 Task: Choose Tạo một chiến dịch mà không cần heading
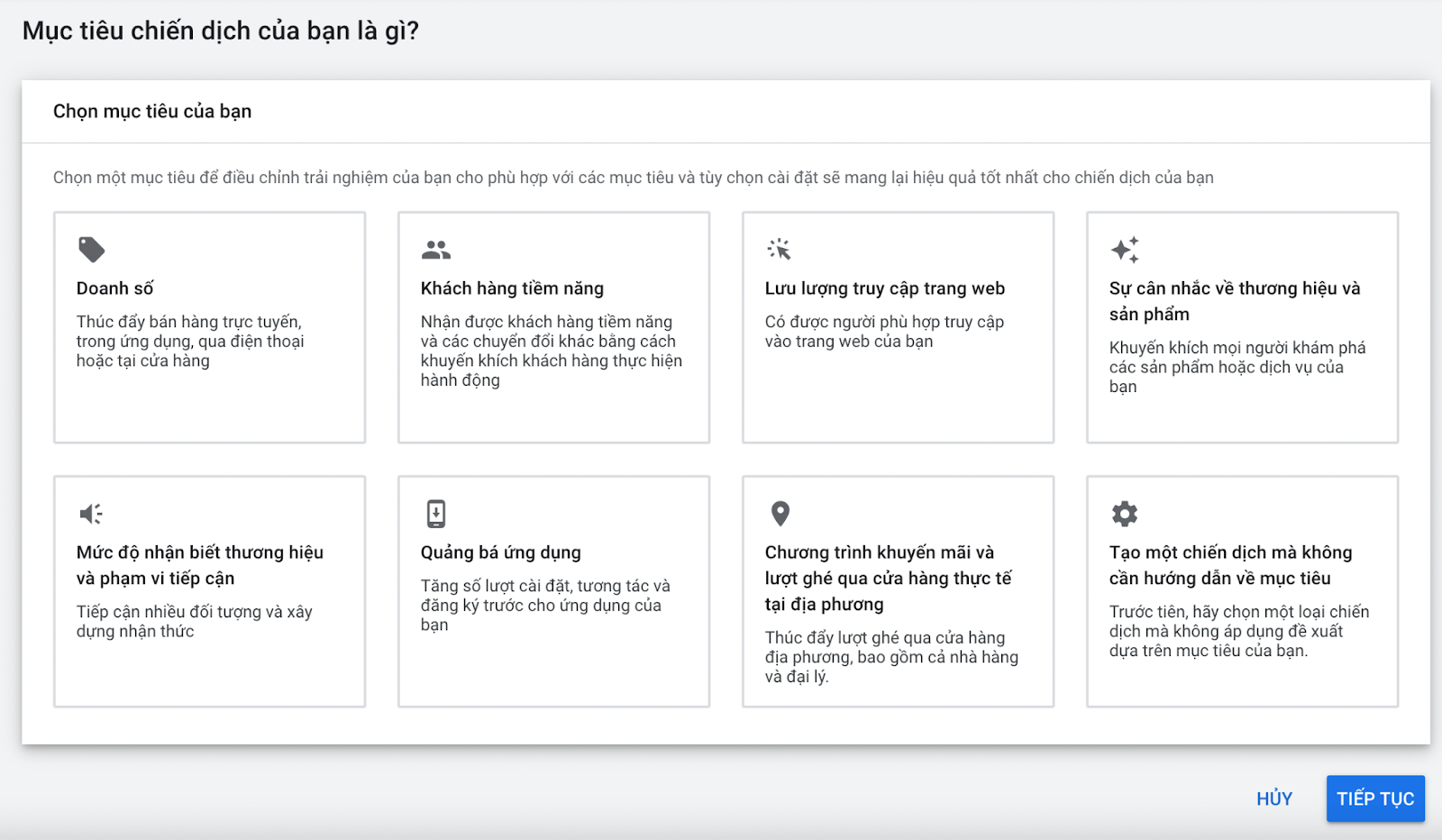point(1231,565)
